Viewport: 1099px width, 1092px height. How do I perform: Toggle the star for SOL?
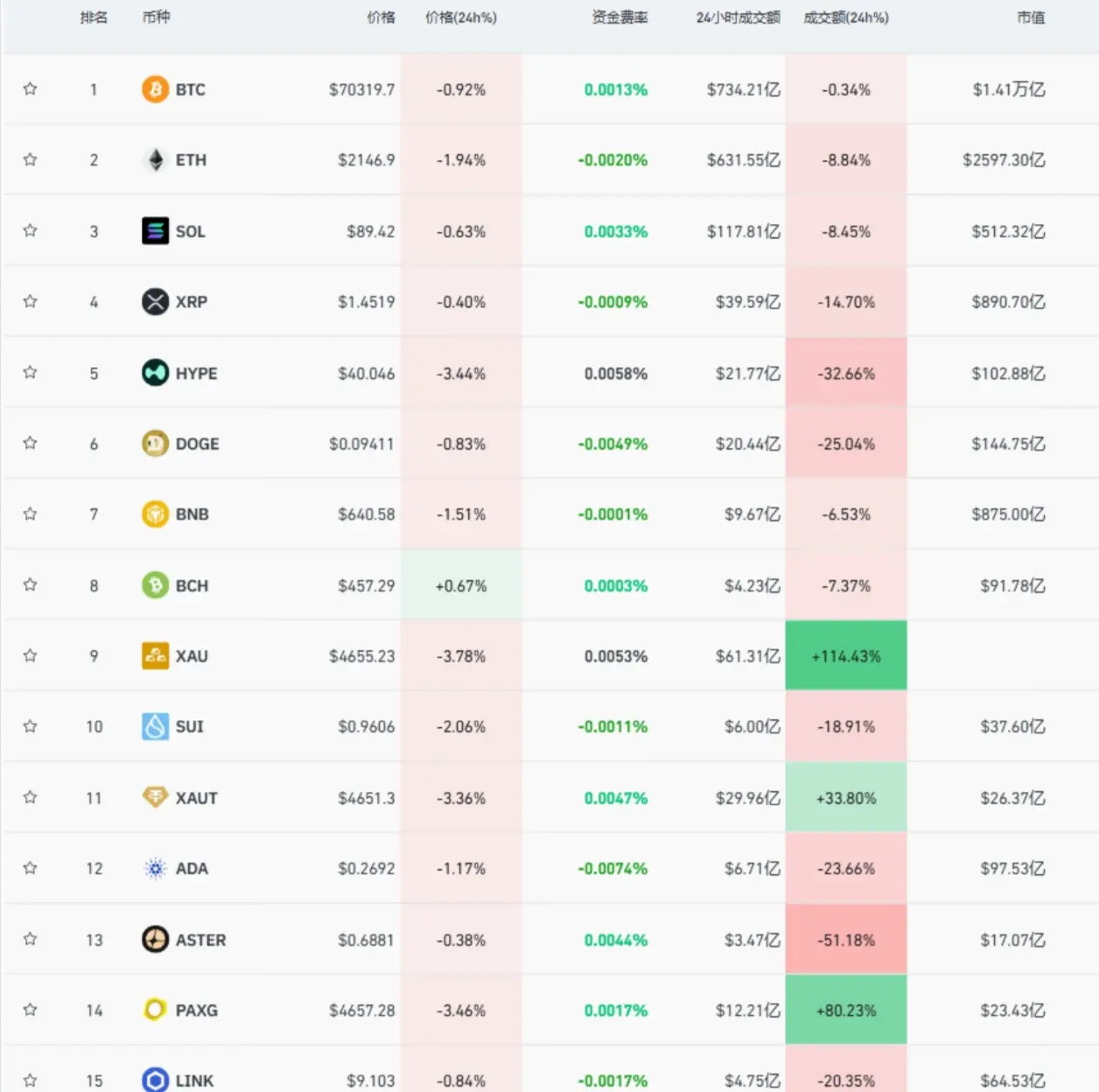pos(30,230)
